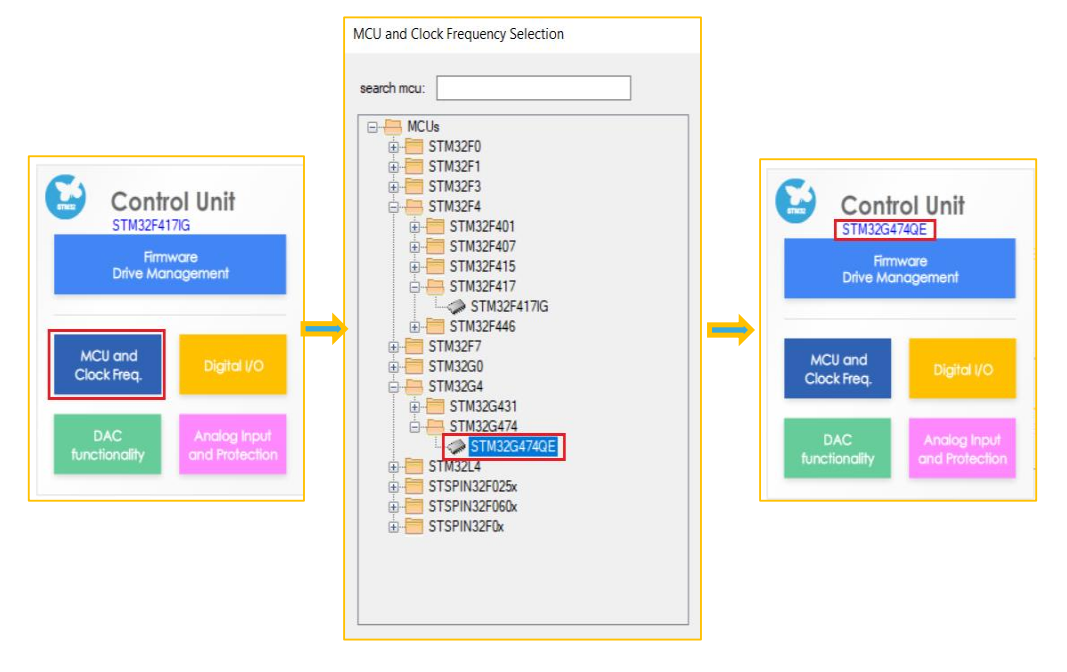This screenshot has height=672, width=1067.
Task: Click the chip icon beside STM32G474QE
Action: click(456, 447)
